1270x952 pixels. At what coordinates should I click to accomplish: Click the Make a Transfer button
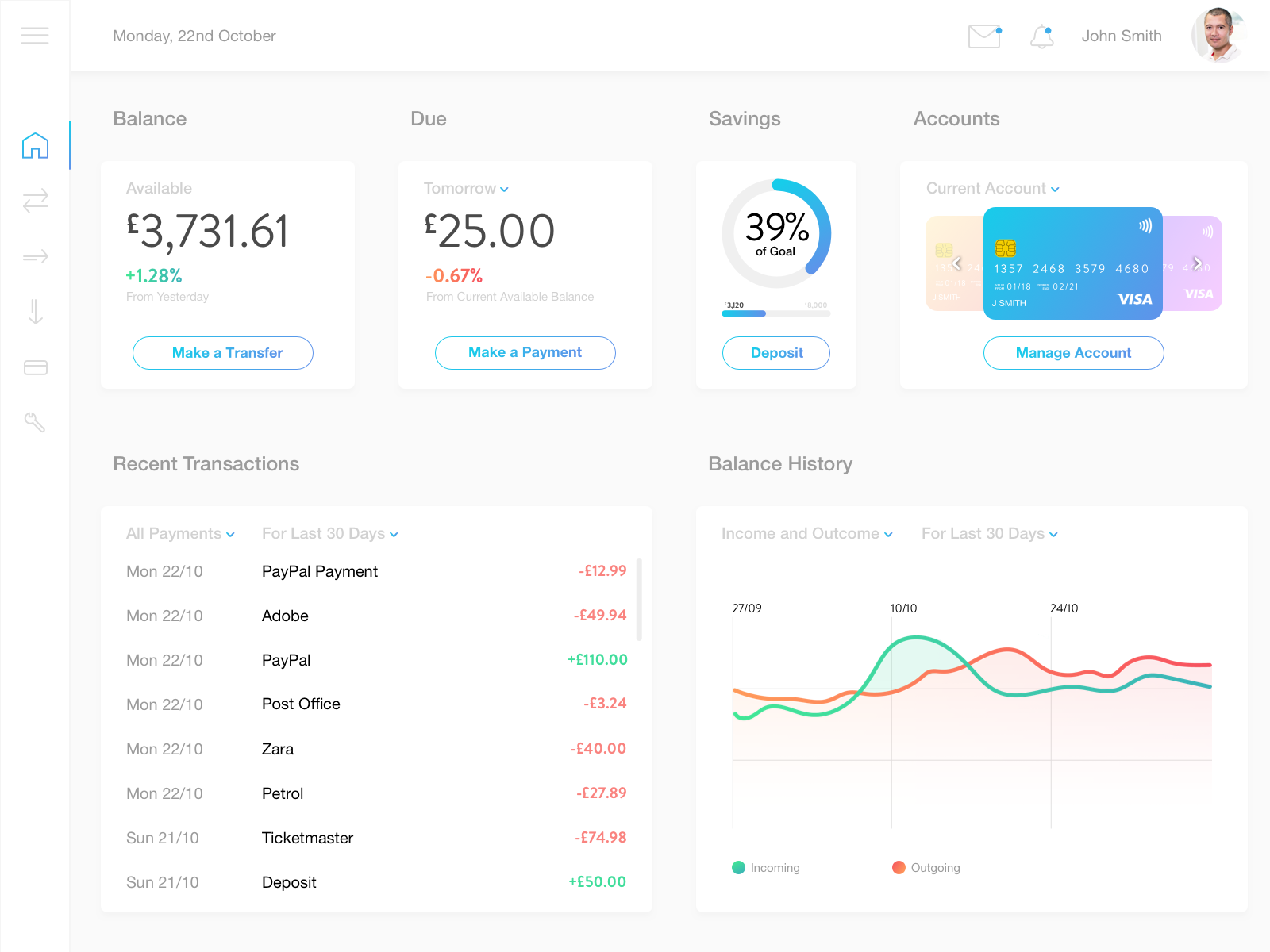pyautogui.click(x=223, y=352)
